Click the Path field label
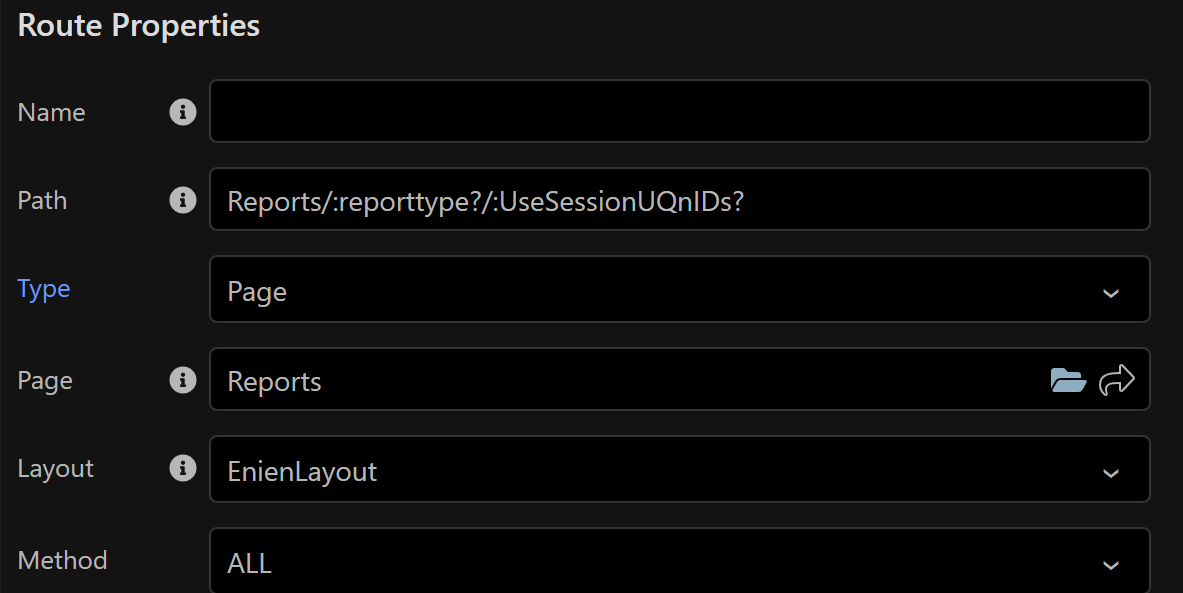1183x593 pixels. coord(42,200)
